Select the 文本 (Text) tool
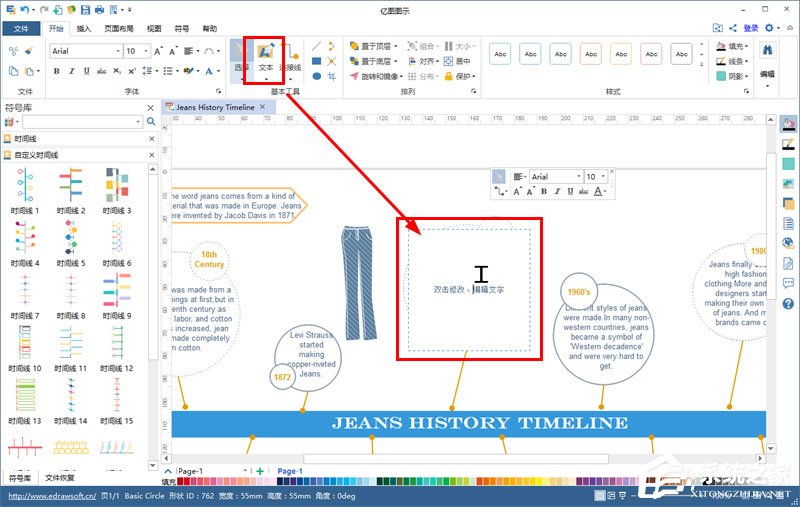The height and width of the screenshot is (507, 800). [x=266, y=56]
